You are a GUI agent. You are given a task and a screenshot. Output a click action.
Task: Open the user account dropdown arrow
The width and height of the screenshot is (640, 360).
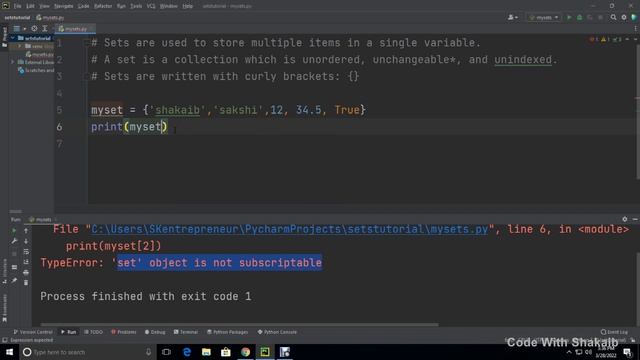(516, 18)
